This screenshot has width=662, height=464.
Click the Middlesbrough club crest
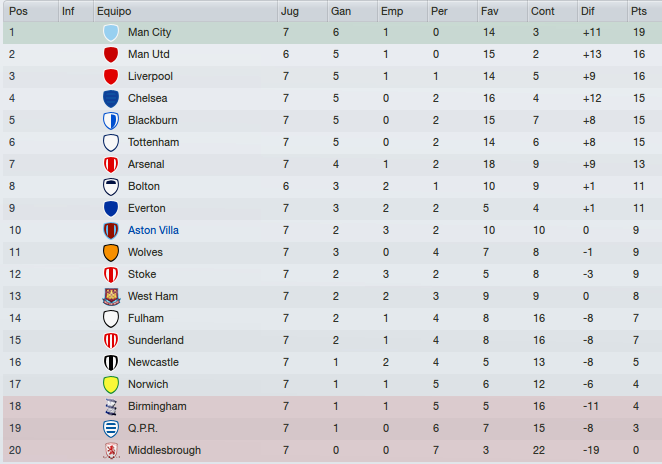click(111, 450)
